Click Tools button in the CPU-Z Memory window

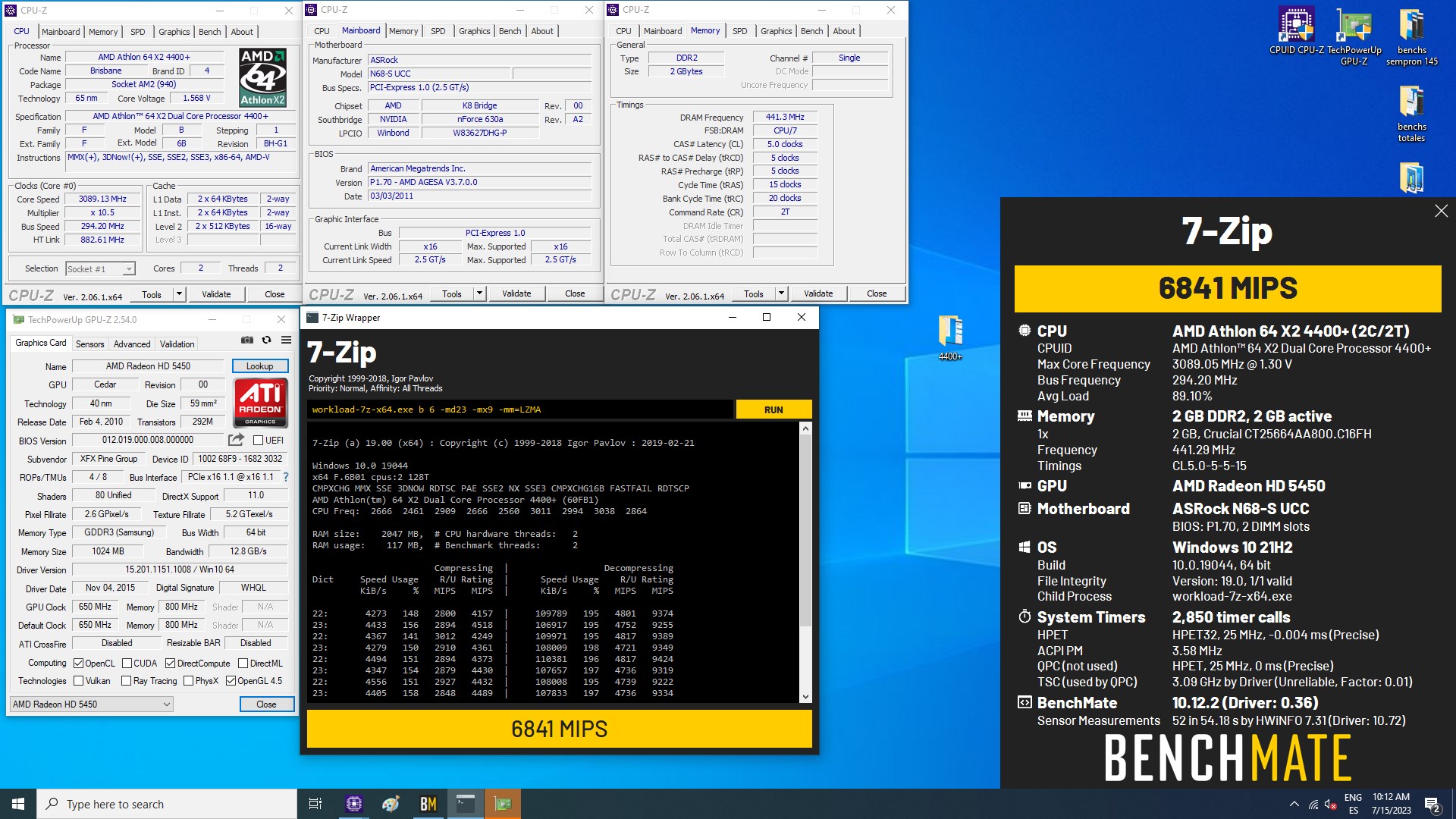pyautogui.click(x=754, y=293)
